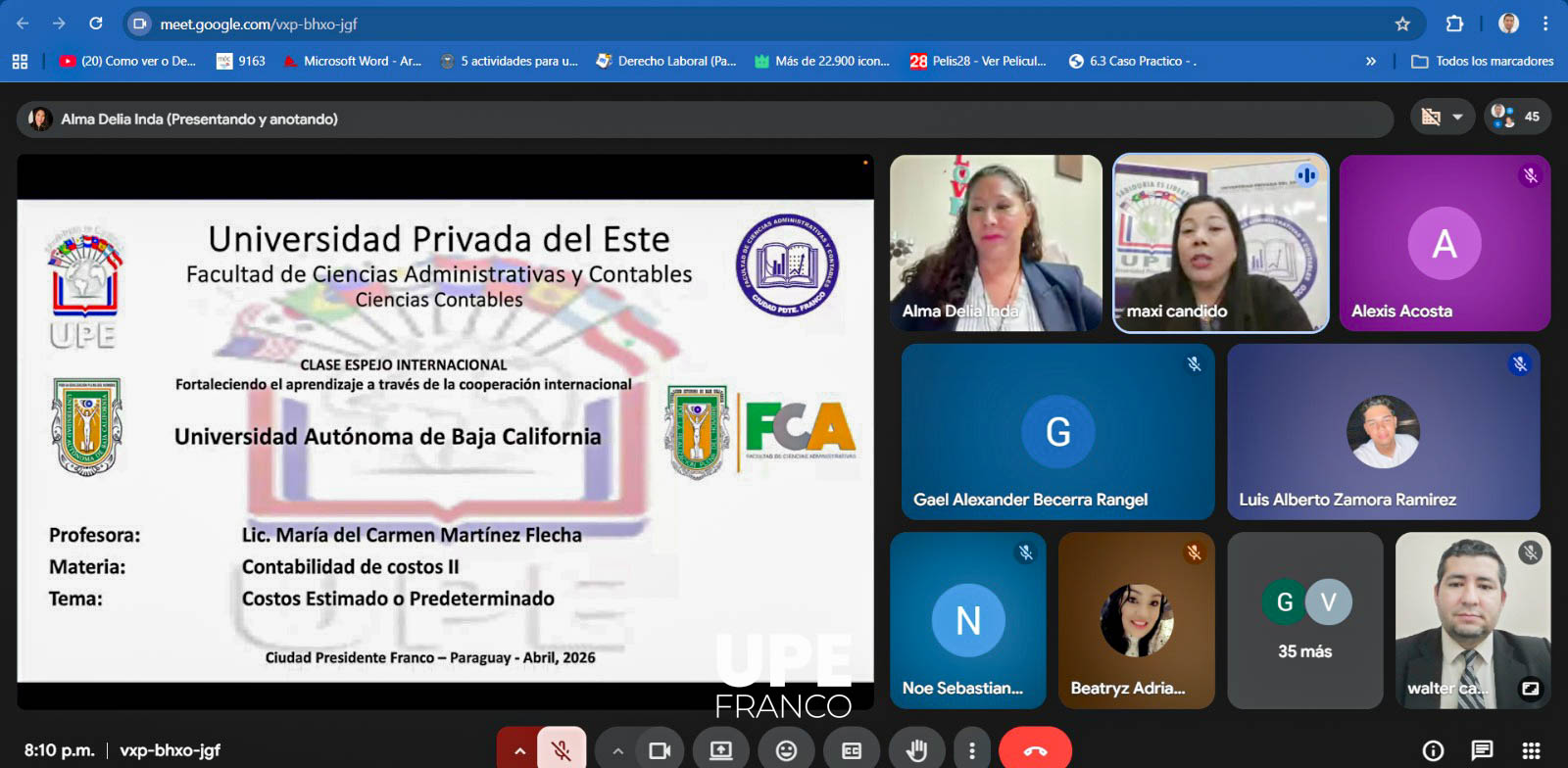The image size is (1568, 768).
Task: Select Alexis Acosta's tile
Action: click(x=1445, y=243)
